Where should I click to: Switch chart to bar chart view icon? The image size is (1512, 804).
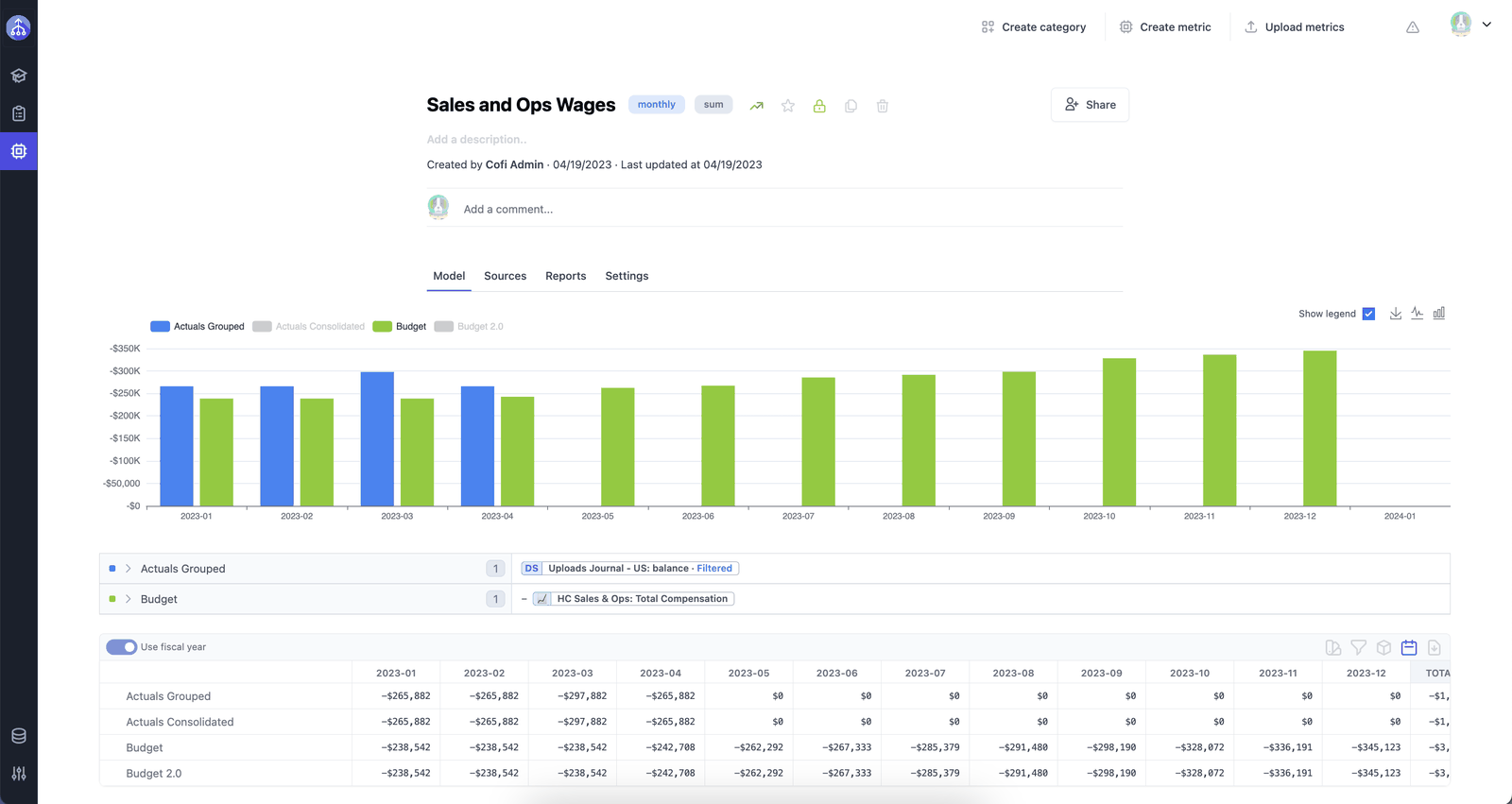(1439, 314)
